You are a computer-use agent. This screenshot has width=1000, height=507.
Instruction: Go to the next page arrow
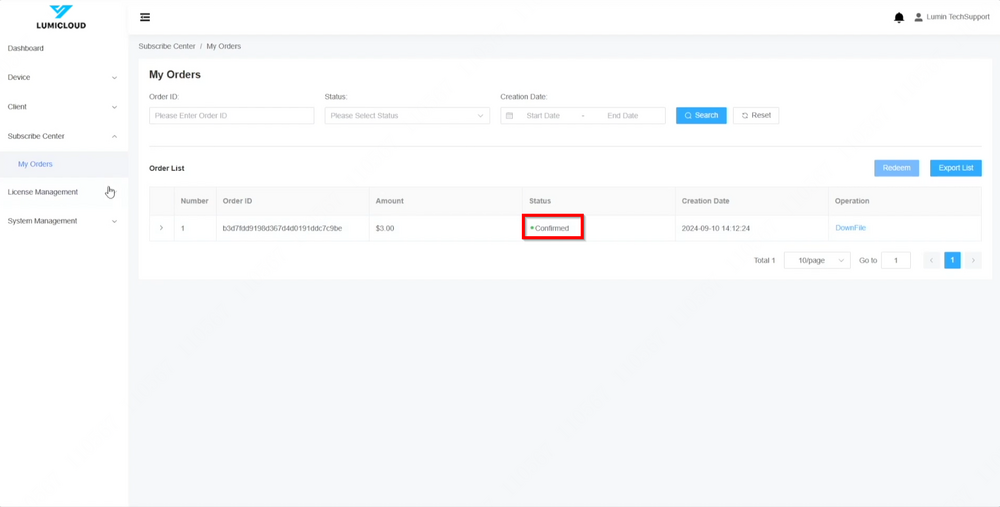(x=973, y=260)
